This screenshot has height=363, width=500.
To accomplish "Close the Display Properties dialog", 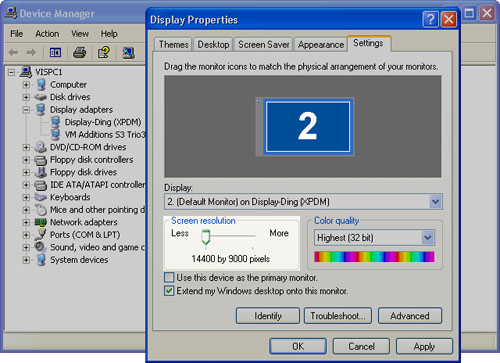I will point(448,19).
